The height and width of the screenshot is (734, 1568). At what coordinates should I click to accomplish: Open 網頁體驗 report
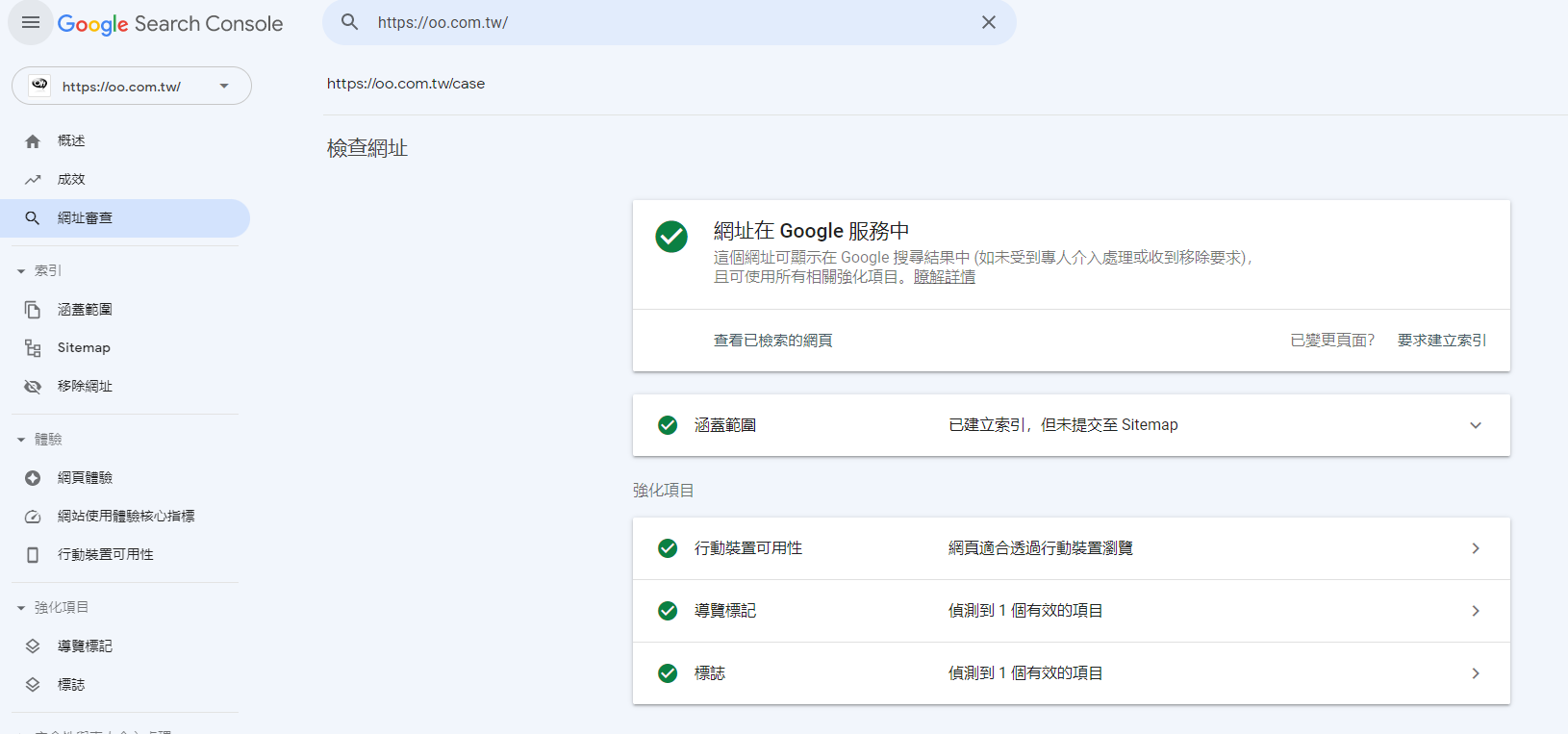click(x=85, y=477)
